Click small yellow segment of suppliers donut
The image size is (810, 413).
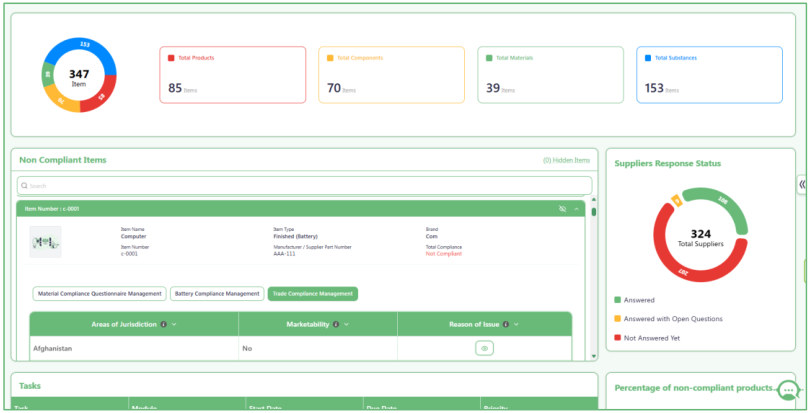pos(676,201)
